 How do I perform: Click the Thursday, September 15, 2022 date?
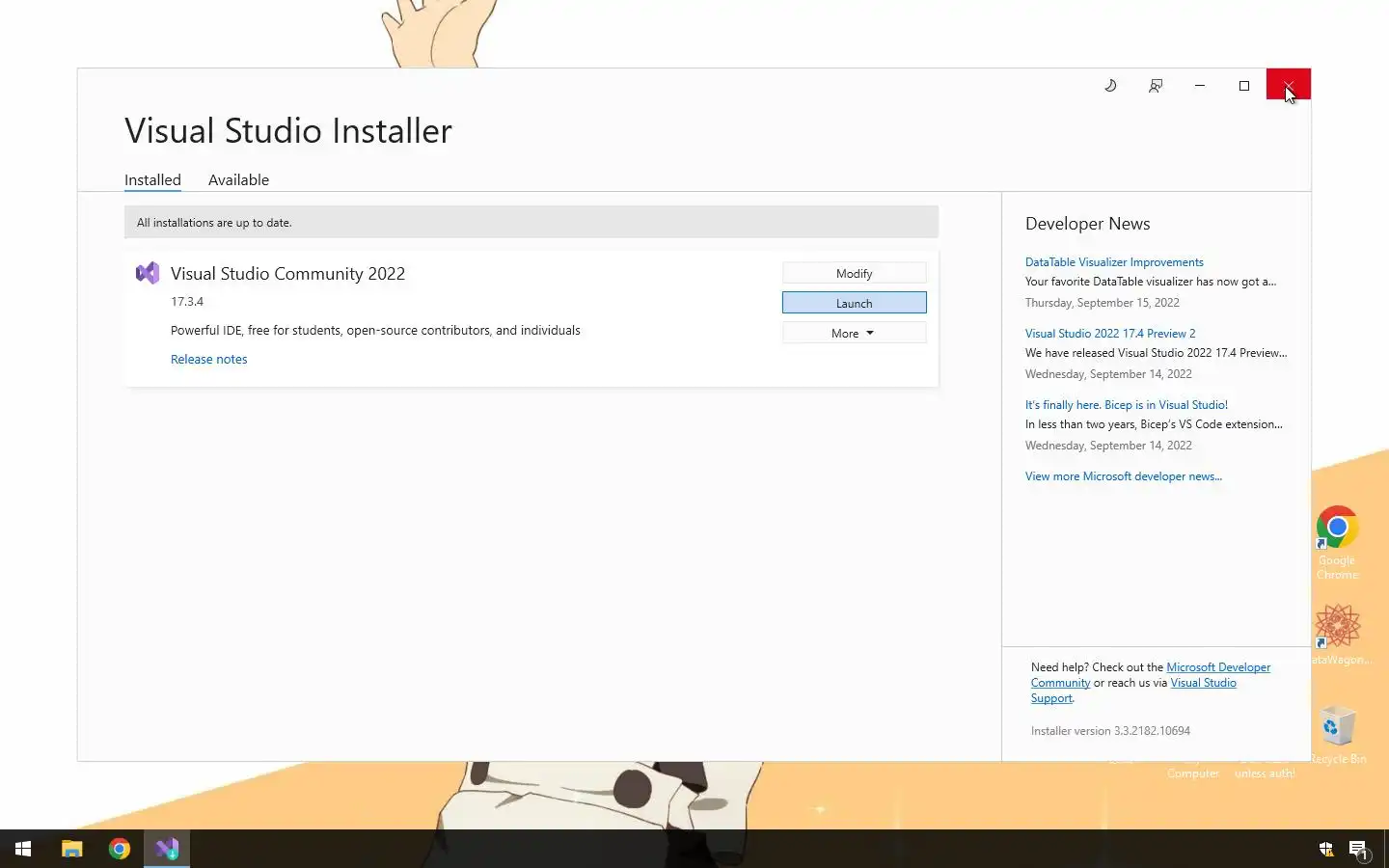[1102, 303]
